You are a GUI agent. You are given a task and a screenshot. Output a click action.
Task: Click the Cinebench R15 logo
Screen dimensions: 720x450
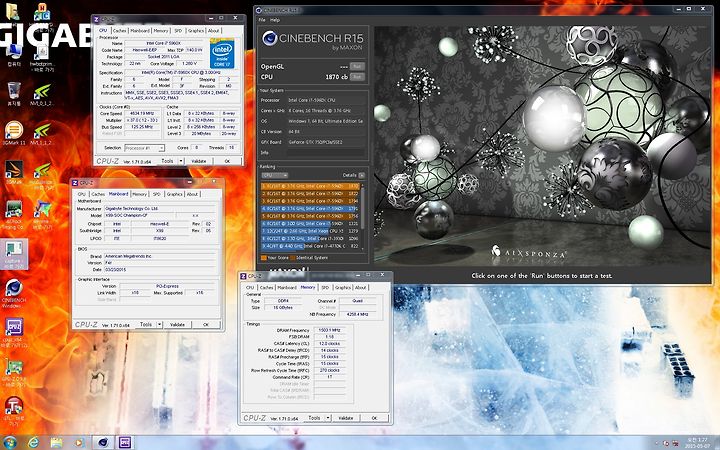click(x=312, y=39)
